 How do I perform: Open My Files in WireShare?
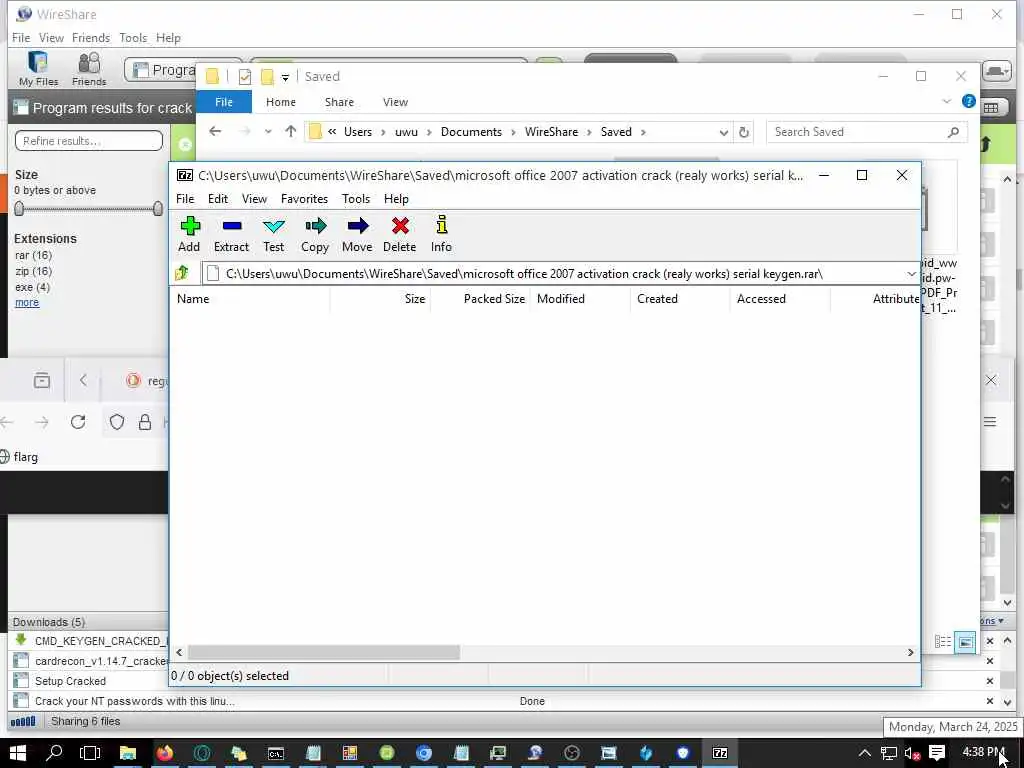pos(38,69)
